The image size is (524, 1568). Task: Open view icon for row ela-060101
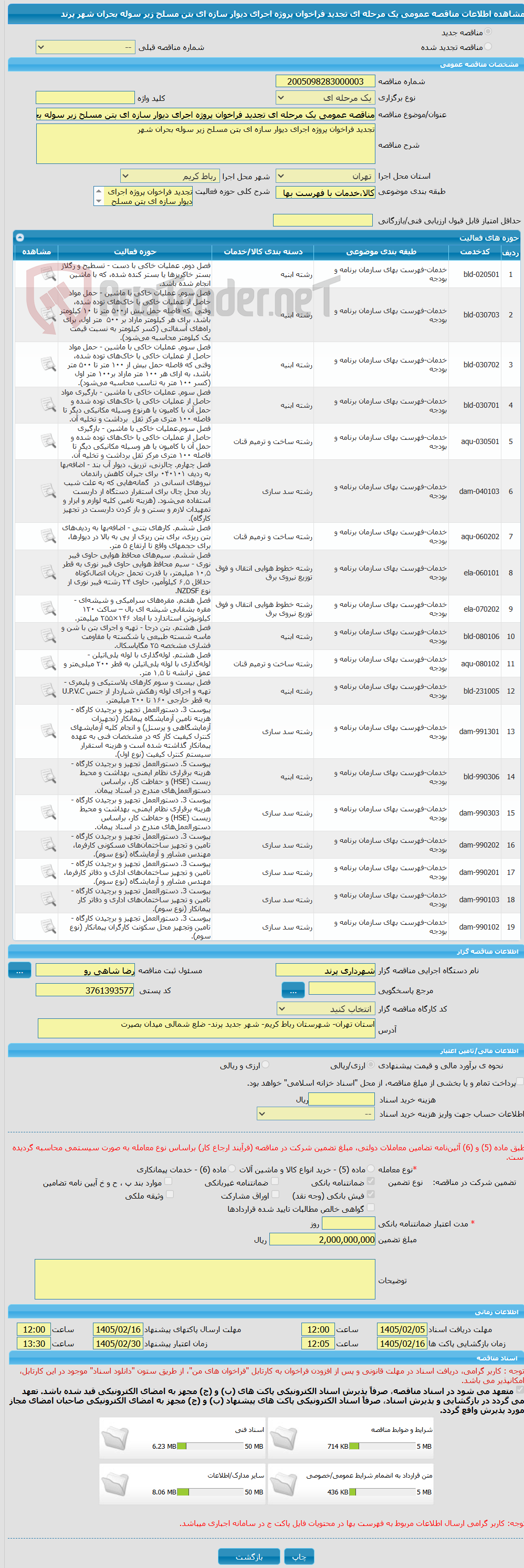point(48,573)
